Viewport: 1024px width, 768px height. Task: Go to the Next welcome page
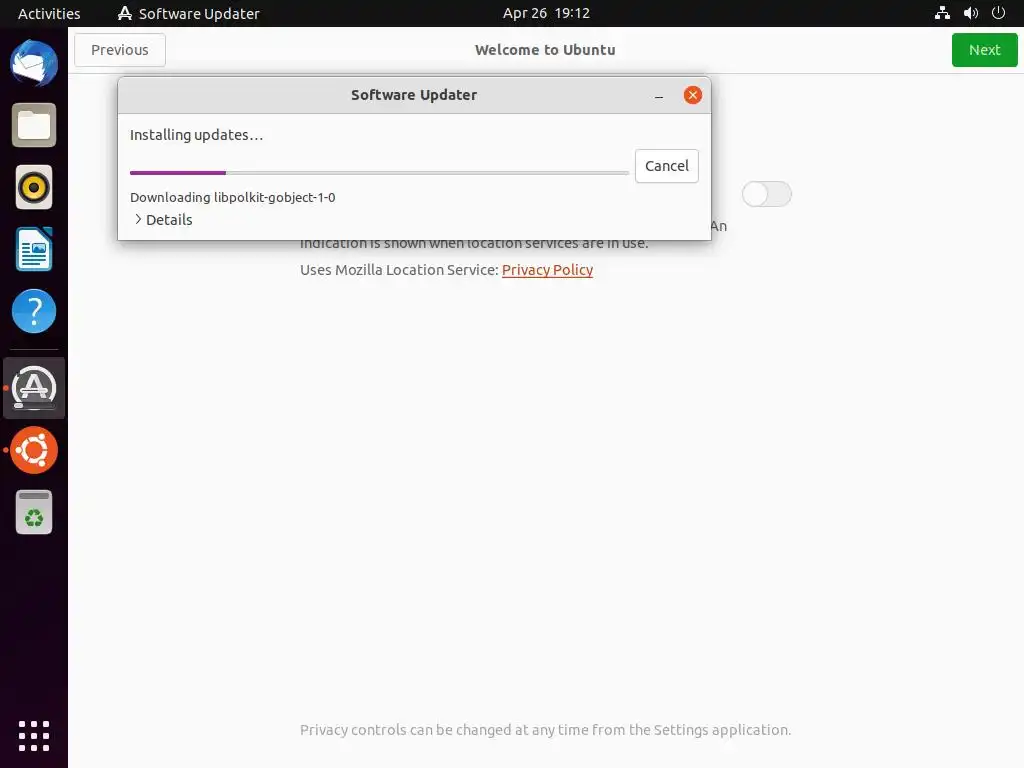[x=984, y=50]
